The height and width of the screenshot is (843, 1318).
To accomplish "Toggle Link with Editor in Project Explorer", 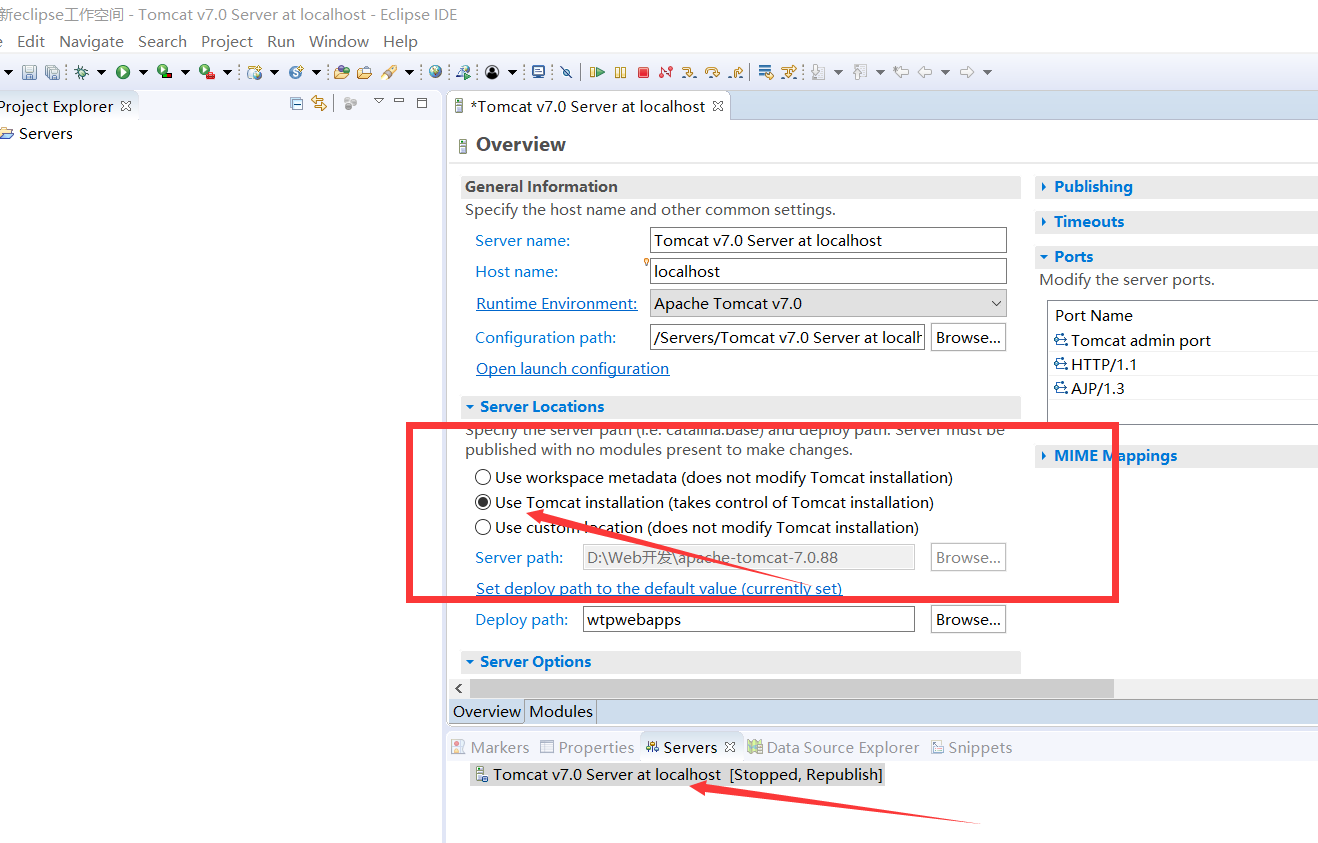I will point(319,103).
